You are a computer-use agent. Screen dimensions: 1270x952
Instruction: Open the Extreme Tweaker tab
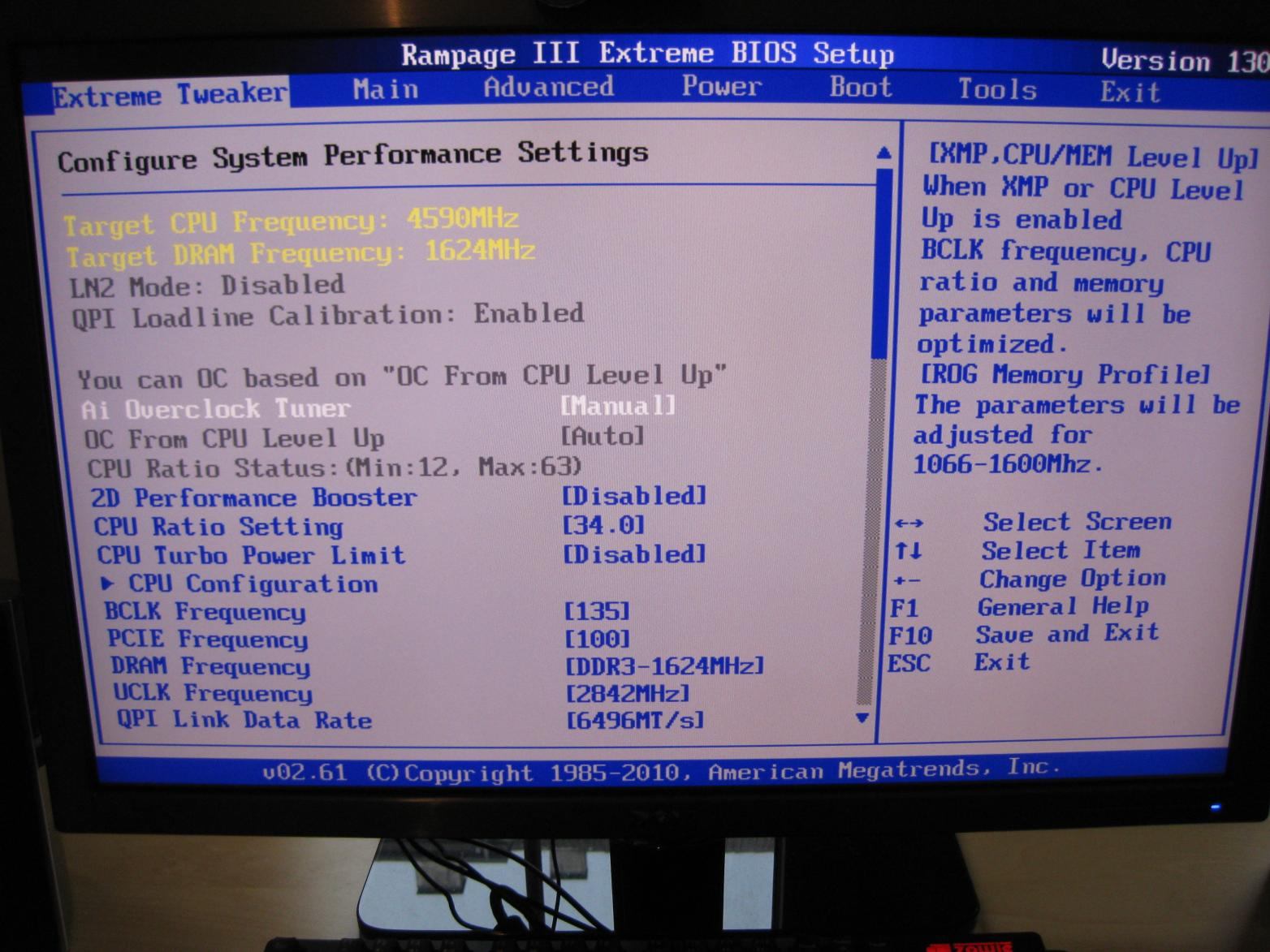(169, 95)
